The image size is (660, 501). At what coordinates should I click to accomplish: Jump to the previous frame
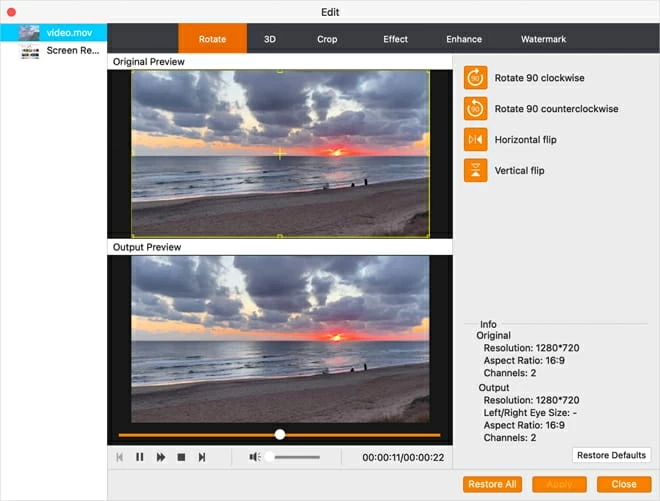pyautogui.click(x=120, y=457)
